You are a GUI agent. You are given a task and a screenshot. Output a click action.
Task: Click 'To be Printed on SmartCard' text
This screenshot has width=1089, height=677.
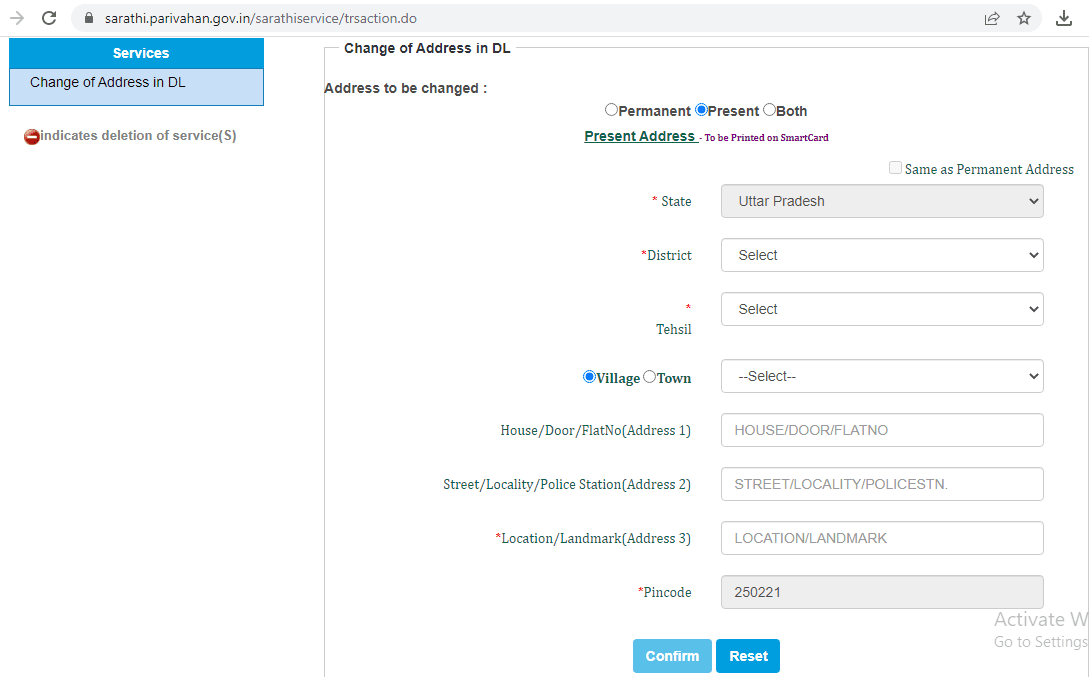pyautogui.click(x=766, y=137)
